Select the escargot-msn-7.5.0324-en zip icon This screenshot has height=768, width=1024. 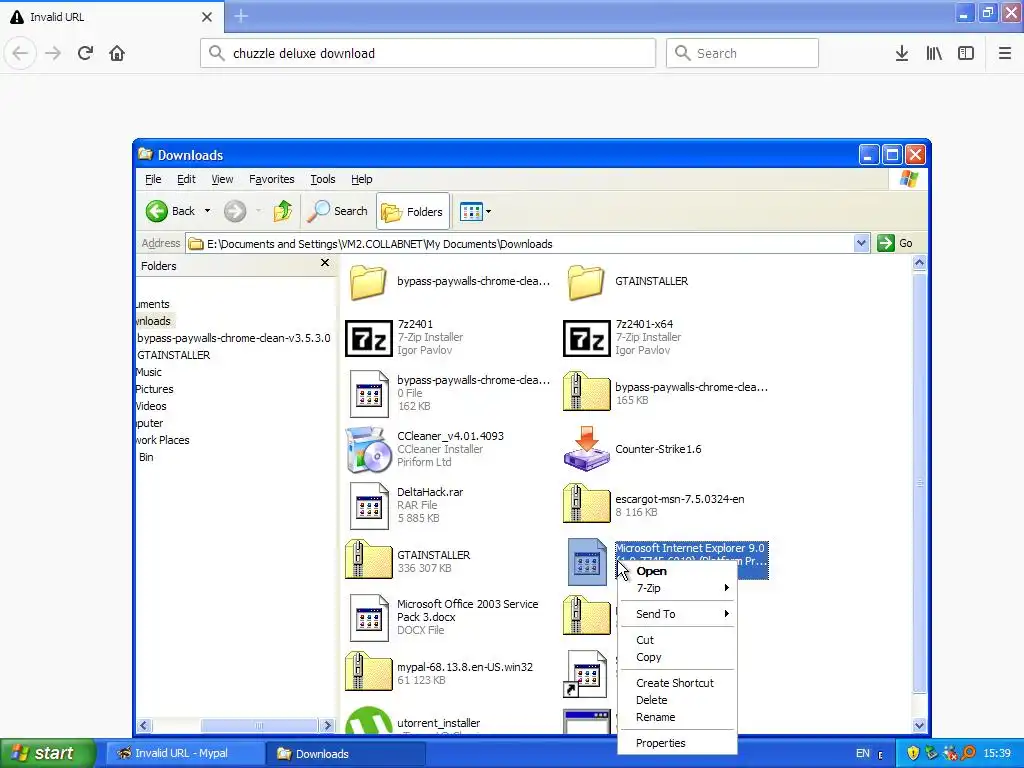point(586,504)
